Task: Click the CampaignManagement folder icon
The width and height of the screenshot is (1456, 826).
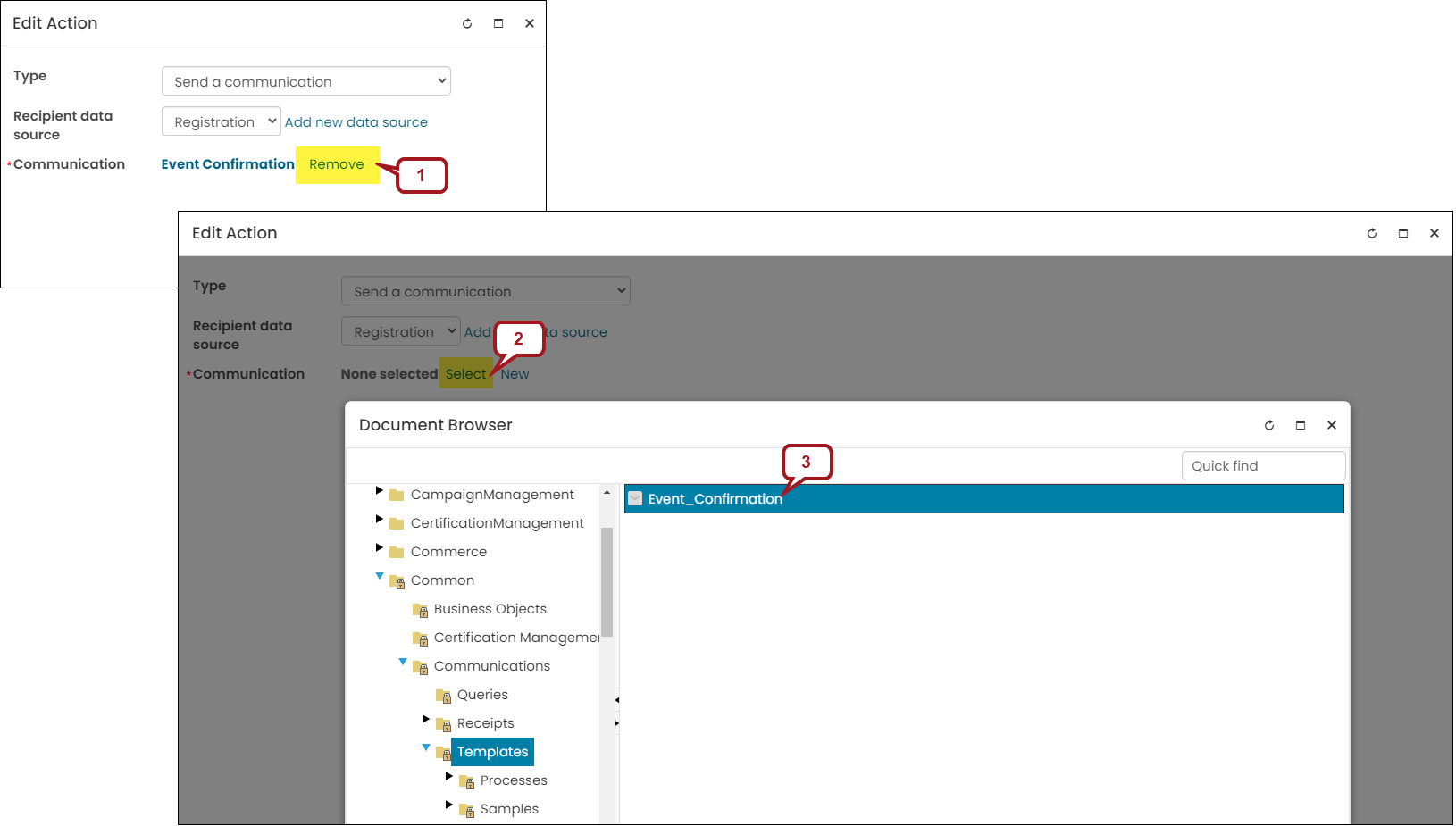Action: tap(397, 495)
